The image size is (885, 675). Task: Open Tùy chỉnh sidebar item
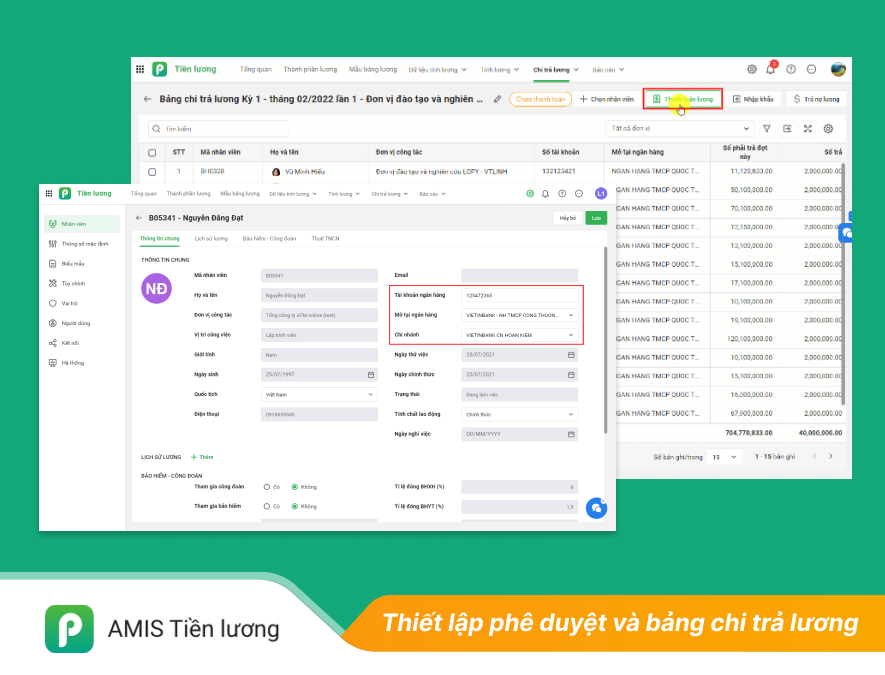(x=82, y=283)
